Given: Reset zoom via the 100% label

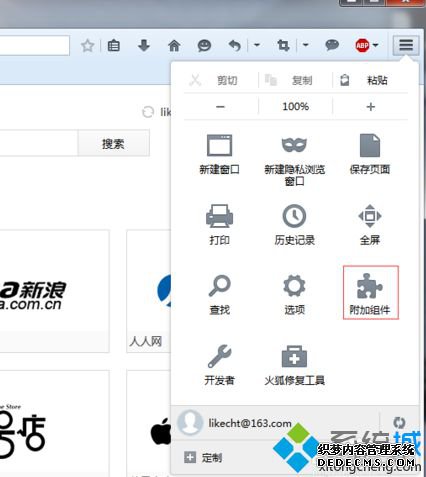Looking at the screenshot, I should tap(295, 107).
